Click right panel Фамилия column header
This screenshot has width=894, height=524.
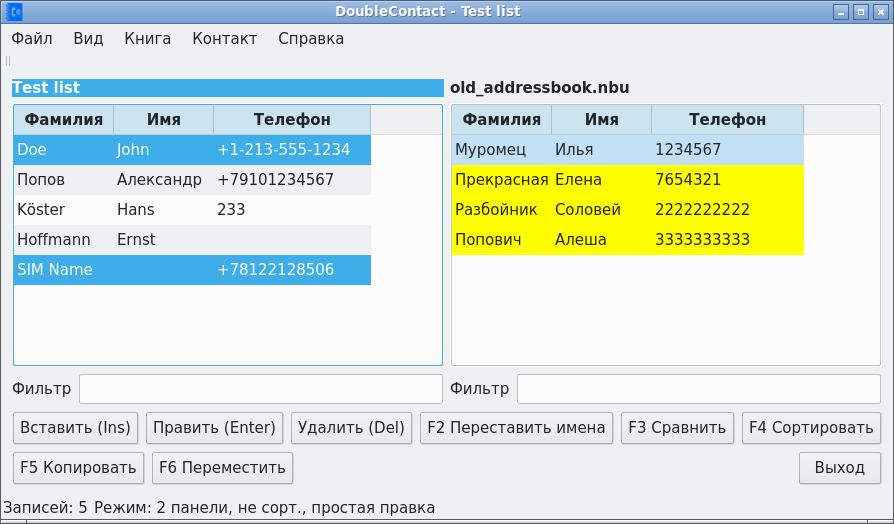[502, 120]
